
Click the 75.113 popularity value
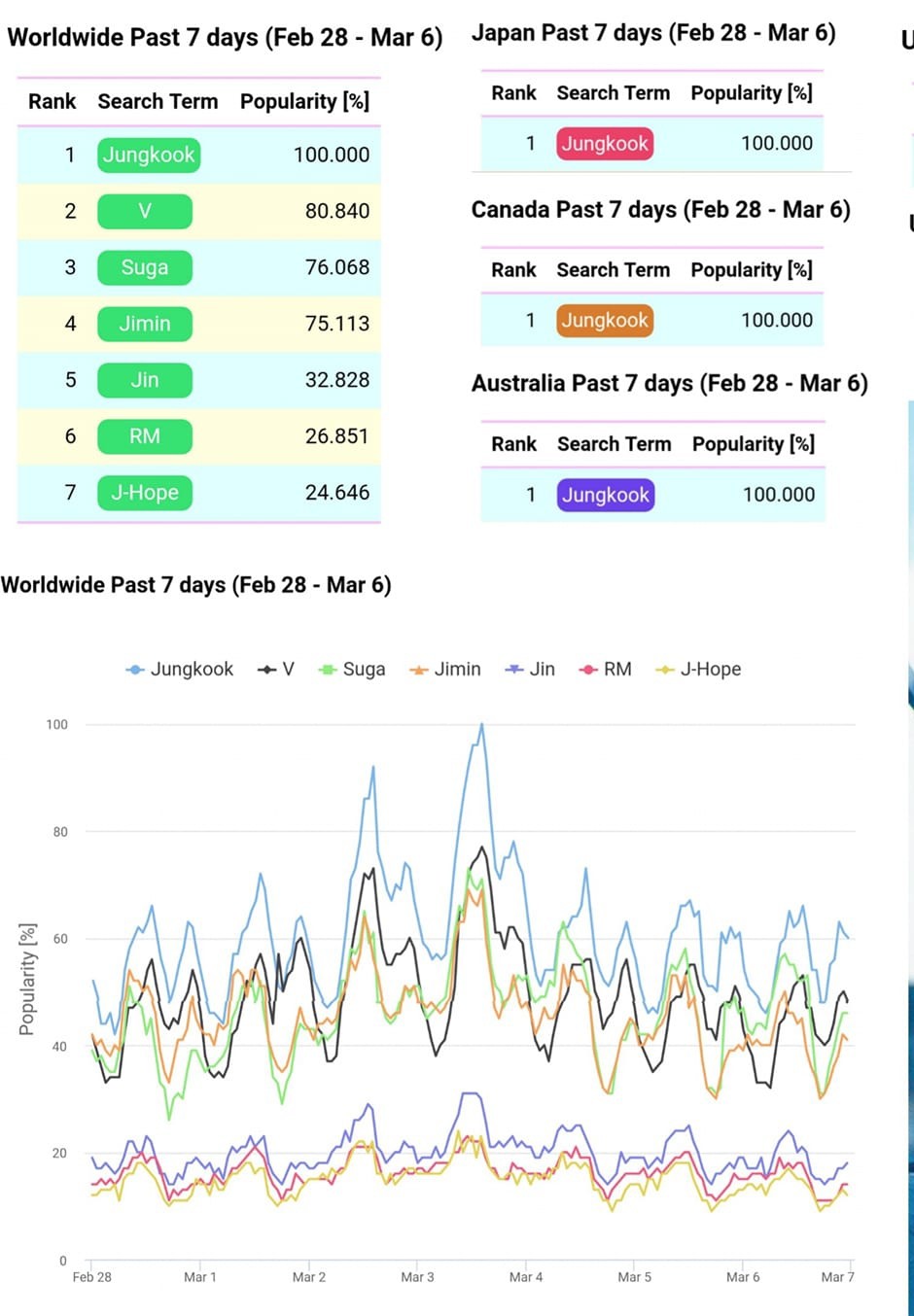click(337, 324)
